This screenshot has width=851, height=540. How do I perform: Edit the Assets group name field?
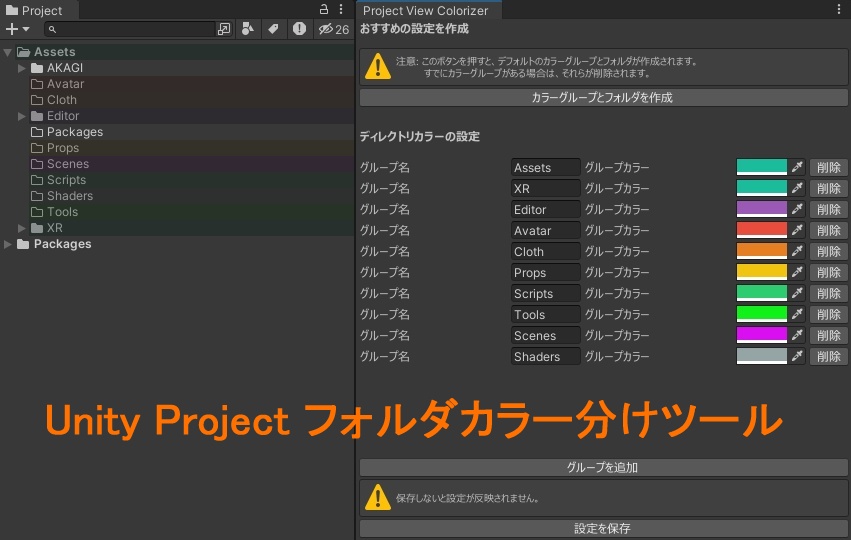pos(545,168)
